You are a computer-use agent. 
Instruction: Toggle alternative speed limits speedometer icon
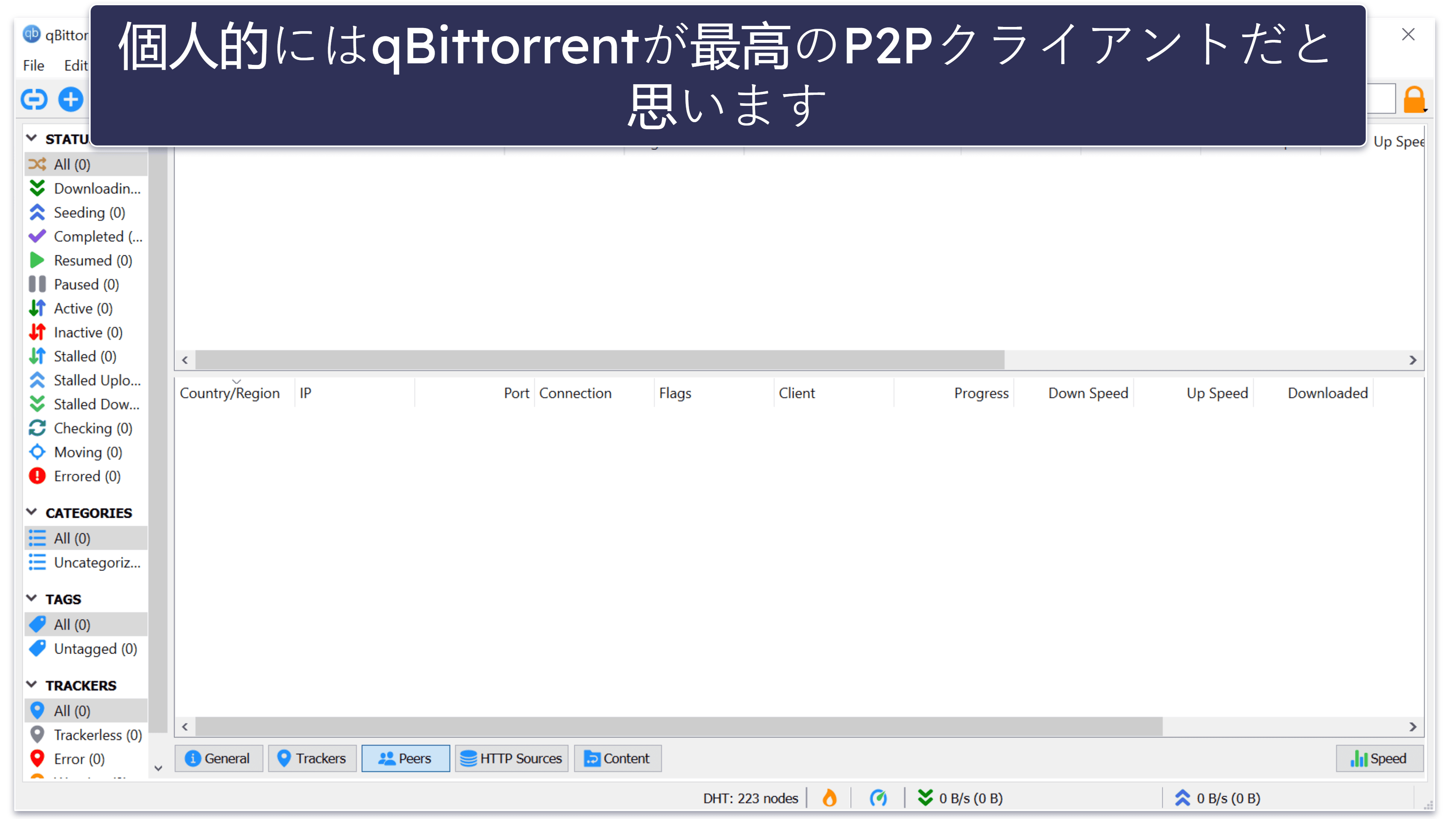[x=878, y=798]
